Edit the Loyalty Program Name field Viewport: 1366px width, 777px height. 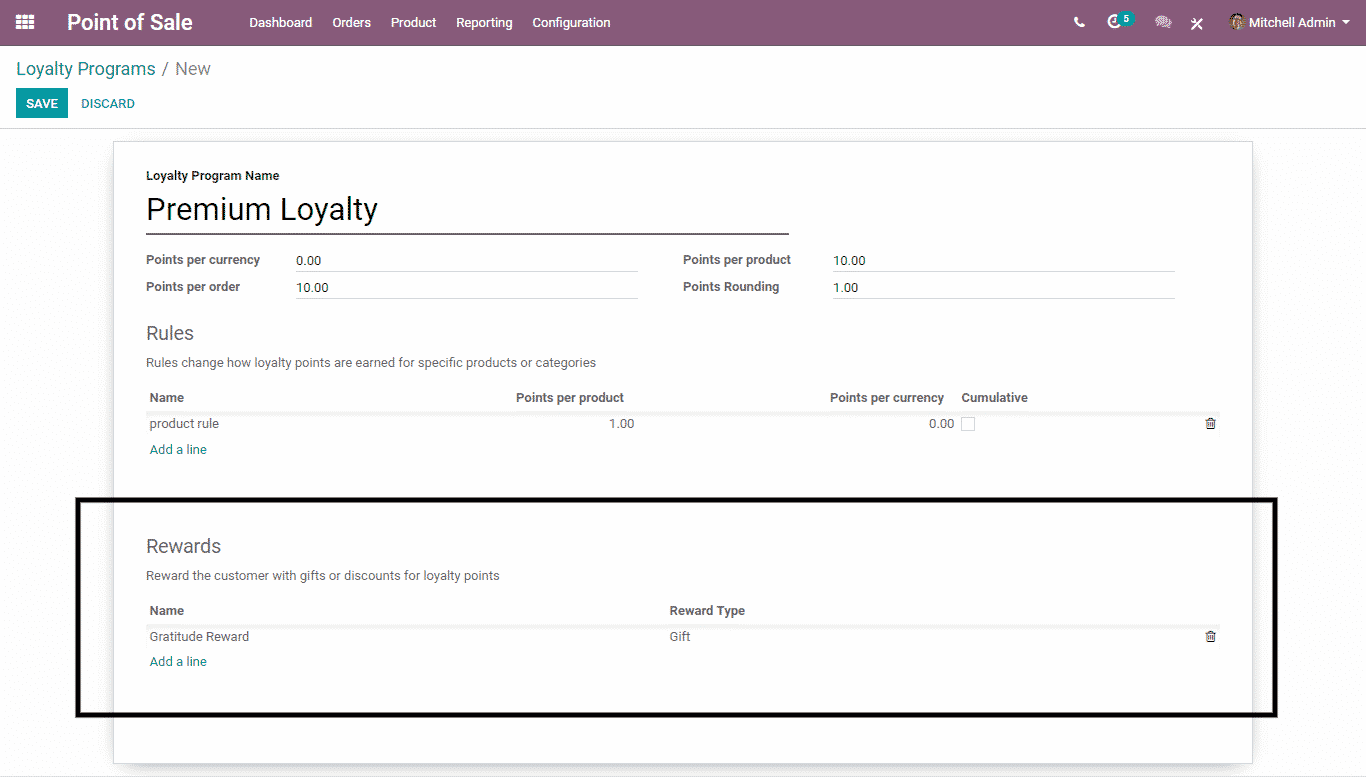pyautogui.click(x=467, y=210)
